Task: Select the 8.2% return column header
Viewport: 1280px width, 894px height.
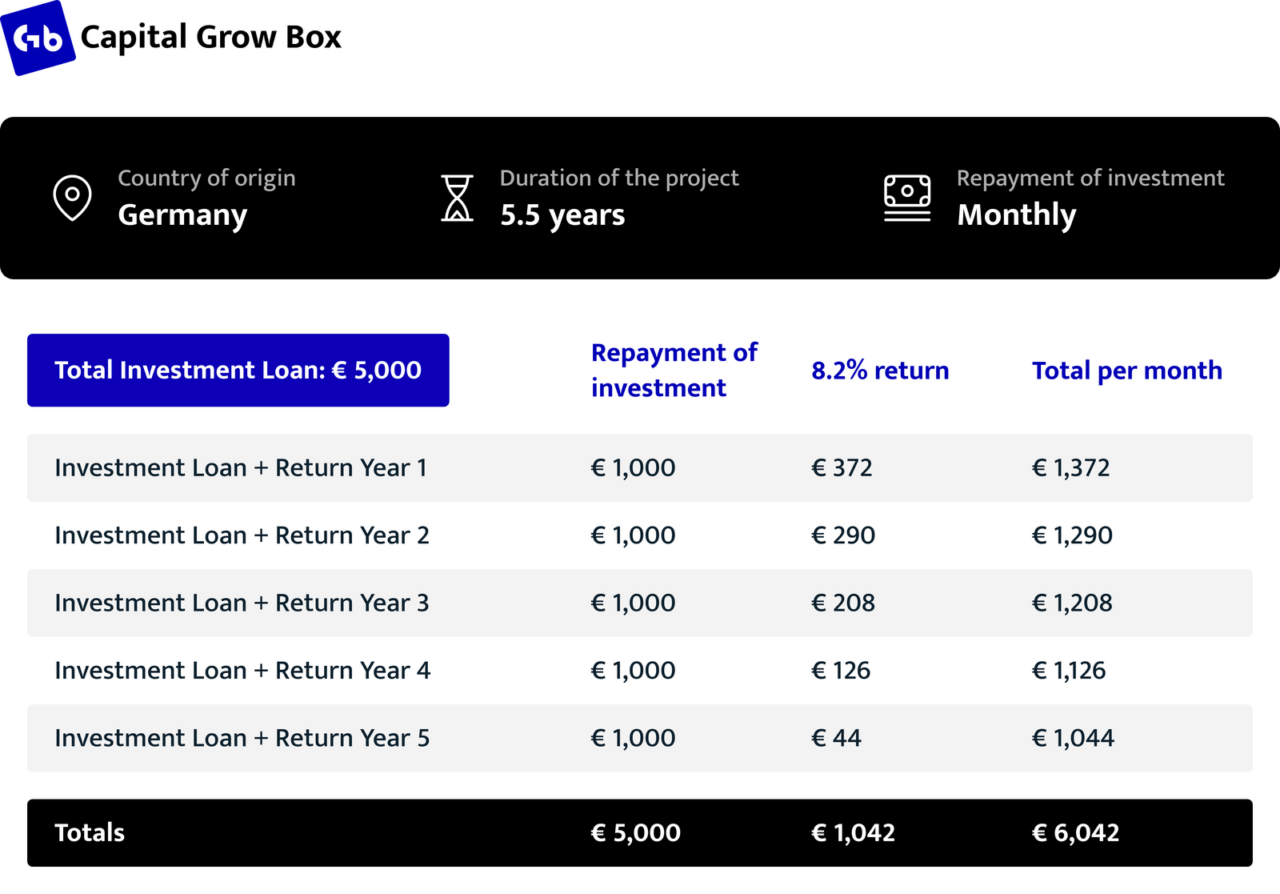Action: 880,370
